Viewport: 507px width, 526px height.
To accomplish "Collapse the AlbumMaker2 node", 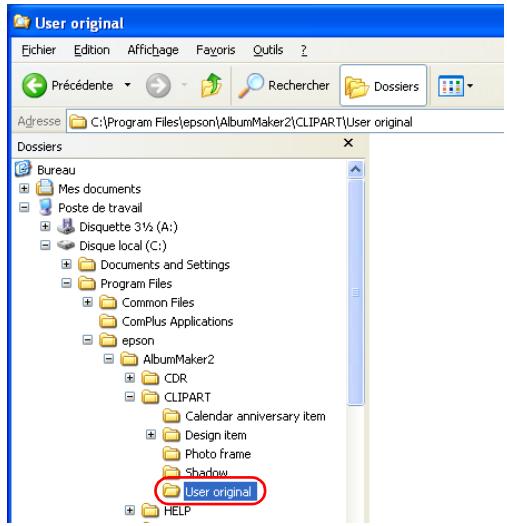I will click(109, 359).
